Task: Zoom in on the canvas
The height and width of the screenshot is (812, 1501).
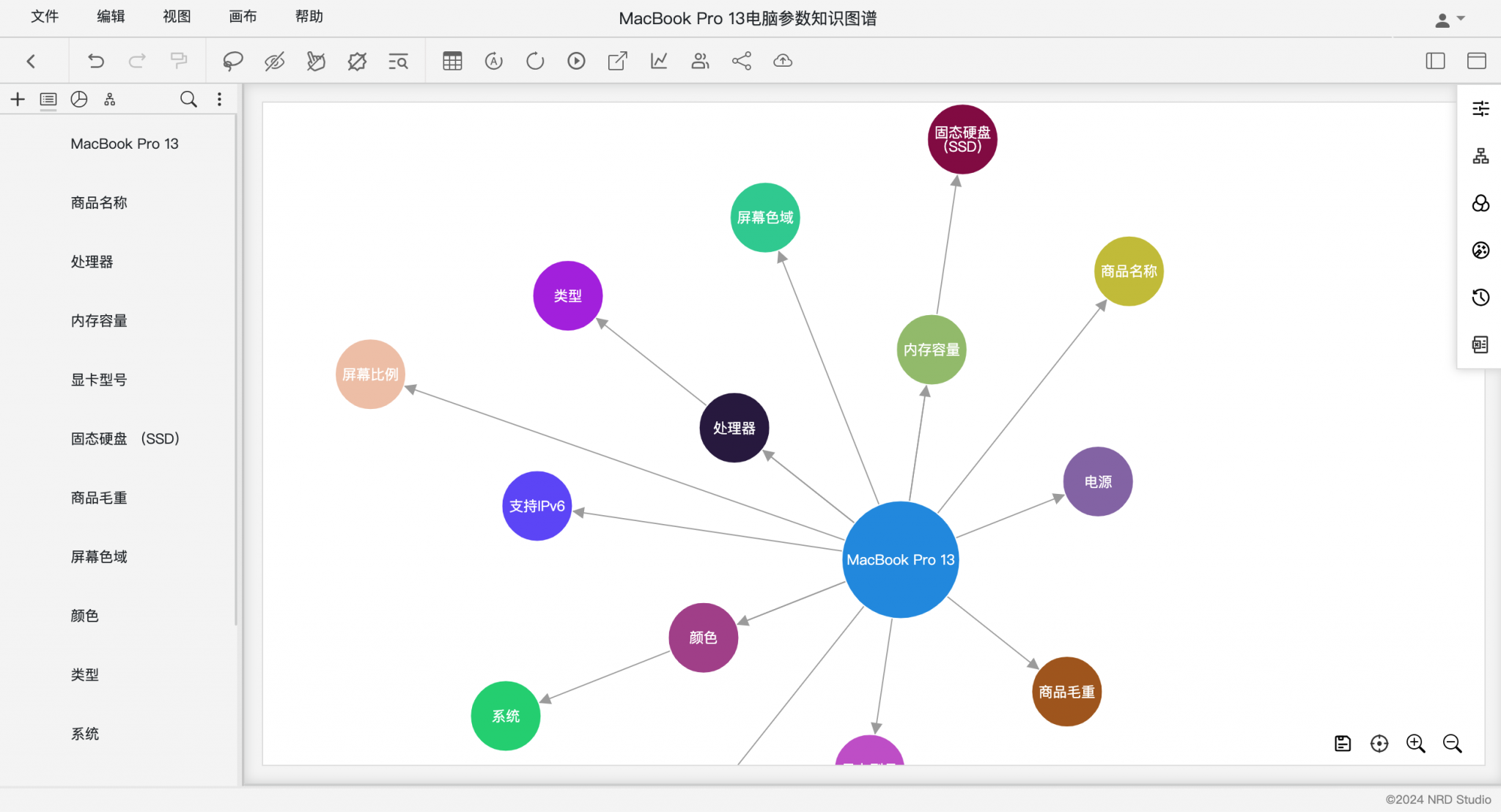Action: point(1415,744)
